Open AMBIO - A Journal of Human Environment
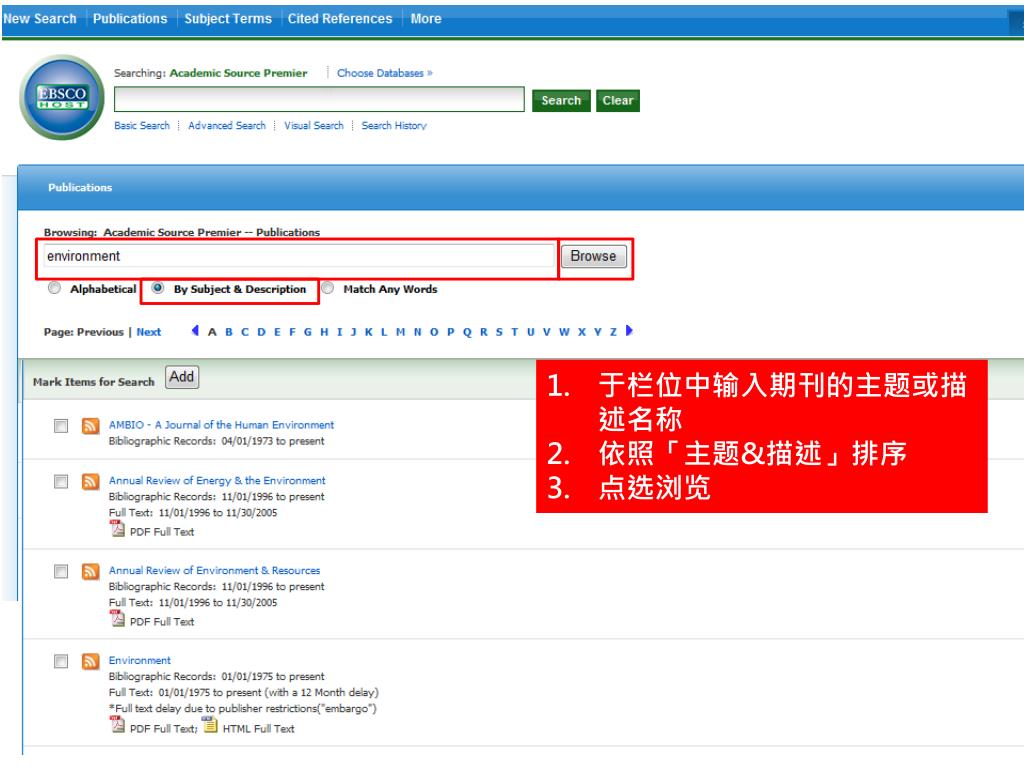Viewport: 1024px width, 768px height. pyautogui.click(x=221, y=424)
